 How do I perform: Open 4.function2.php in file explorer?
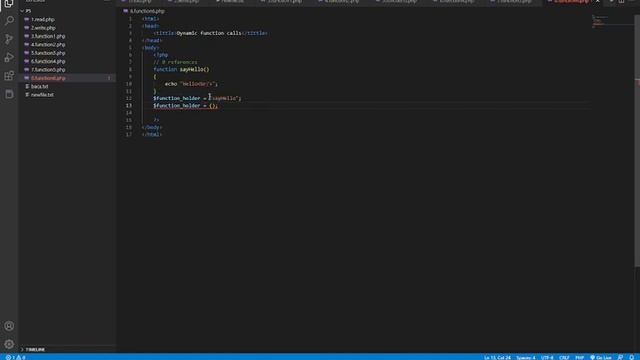click(x=48, y=44)
